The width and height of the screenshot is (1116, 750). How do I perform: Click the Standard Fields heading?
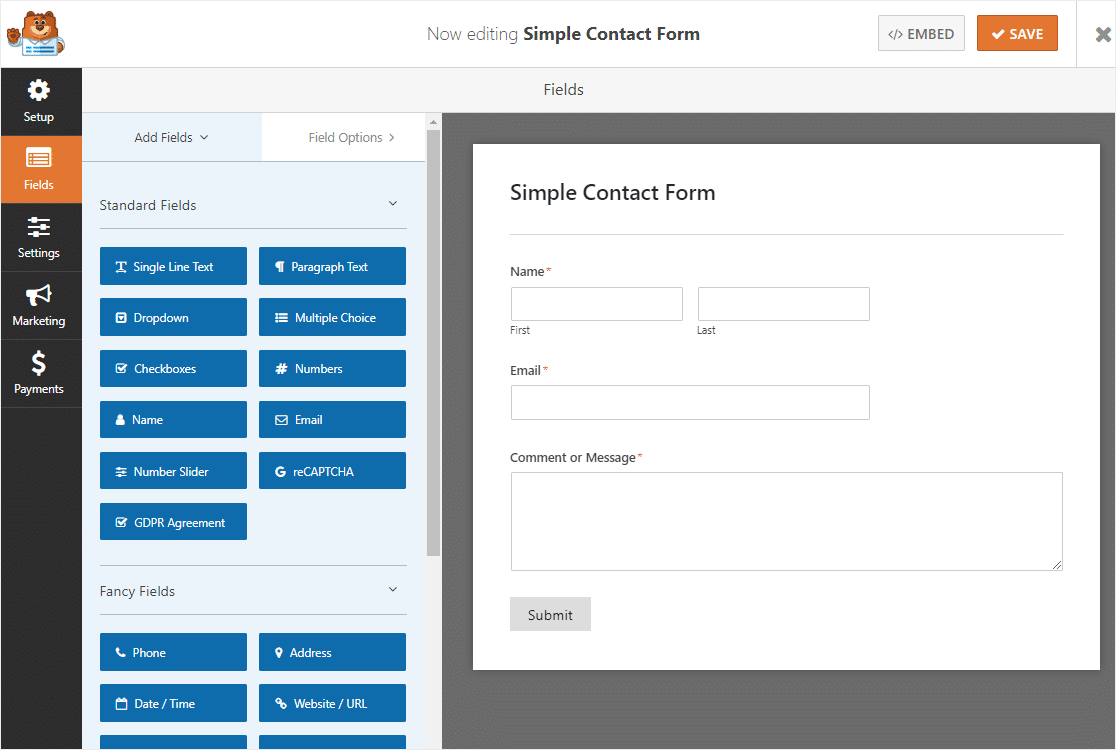148,205
